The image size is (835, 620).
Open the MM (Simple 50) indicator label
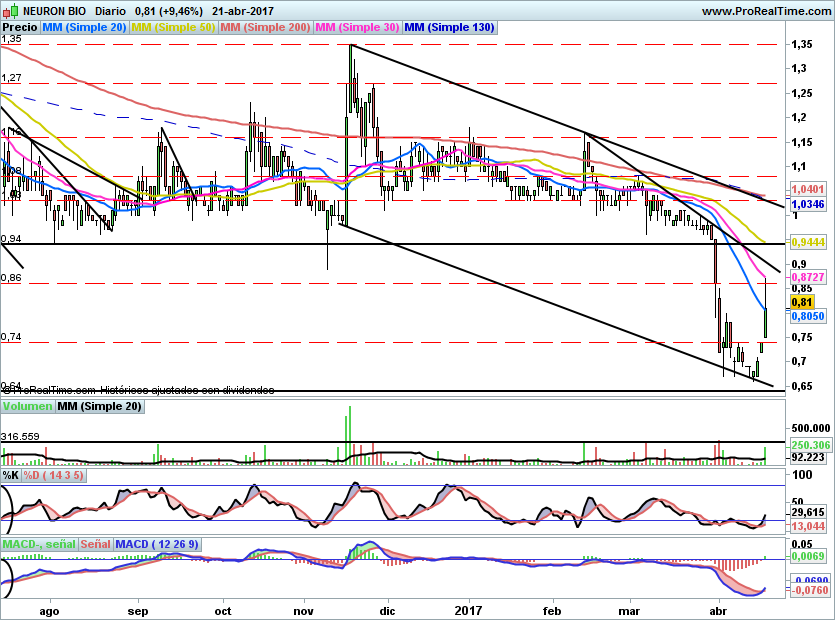(x=173, y=28)
